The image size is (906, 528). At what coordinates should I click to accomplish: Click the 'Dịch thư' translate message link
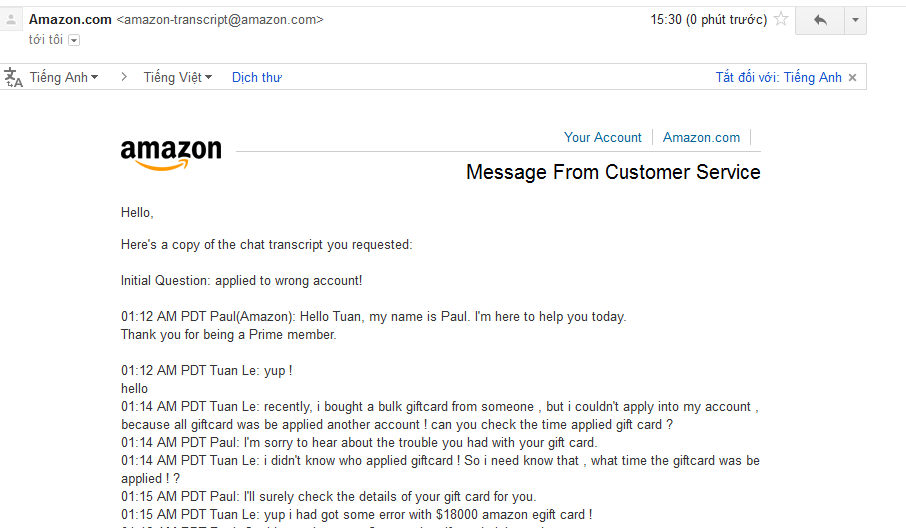pos(256,78)
